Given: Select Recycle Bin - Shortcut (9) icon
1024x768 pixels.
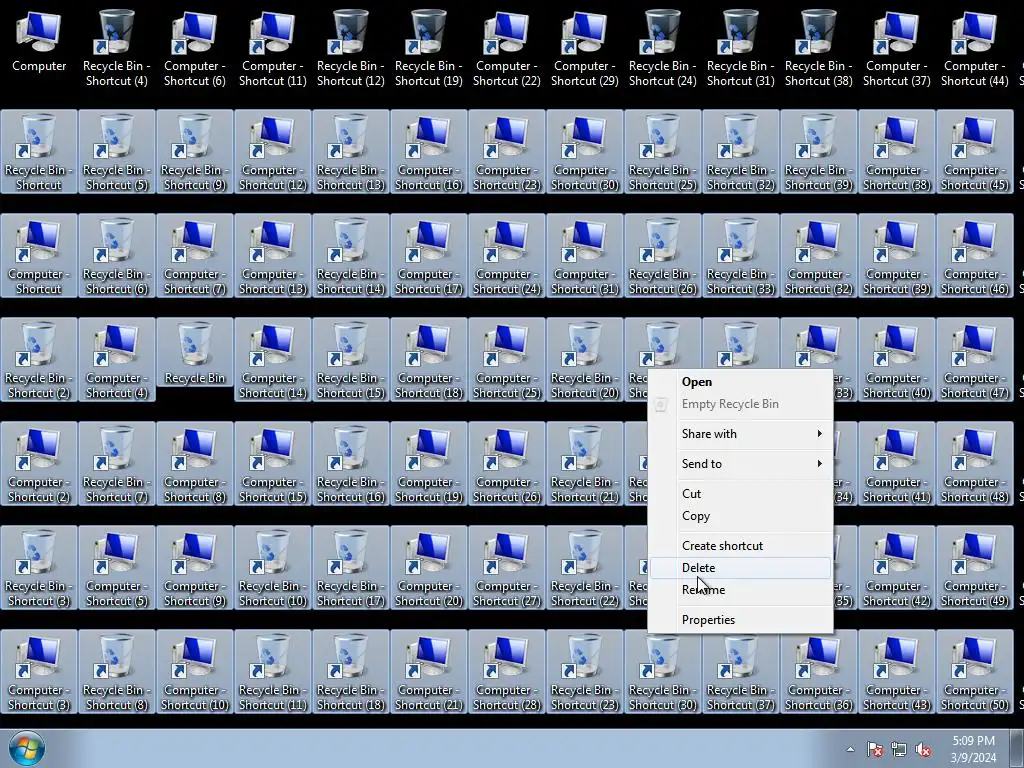Looking at the screenshot, I should tap(195, 152).
